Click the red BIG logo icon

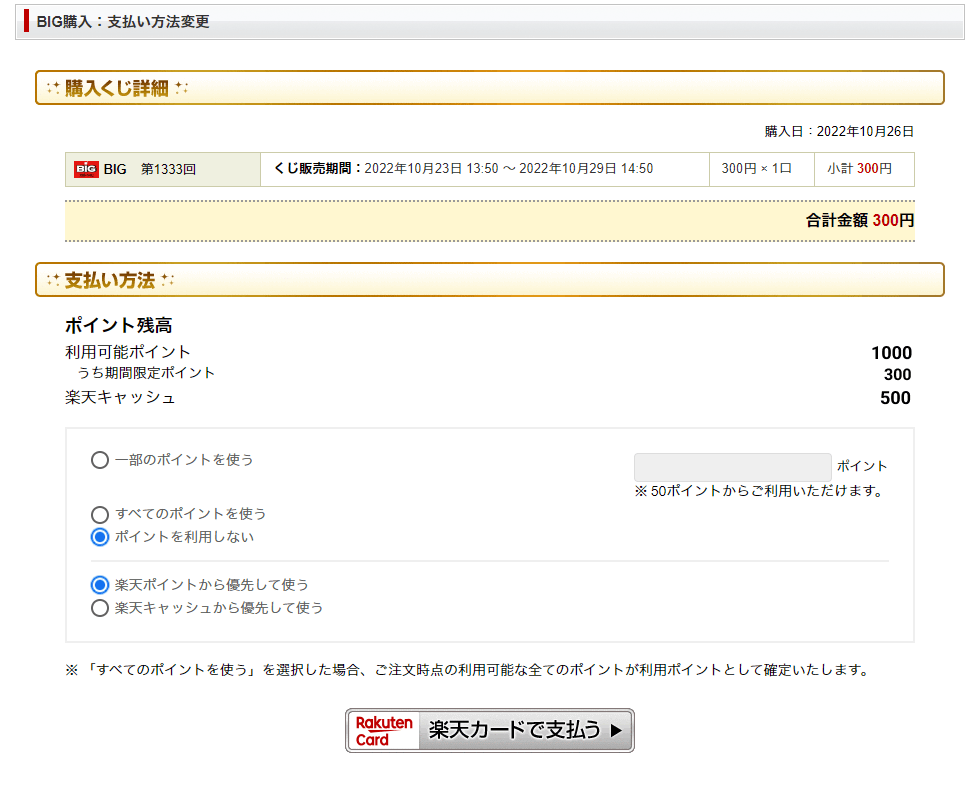pyautogui.click(x=86, y=169)
